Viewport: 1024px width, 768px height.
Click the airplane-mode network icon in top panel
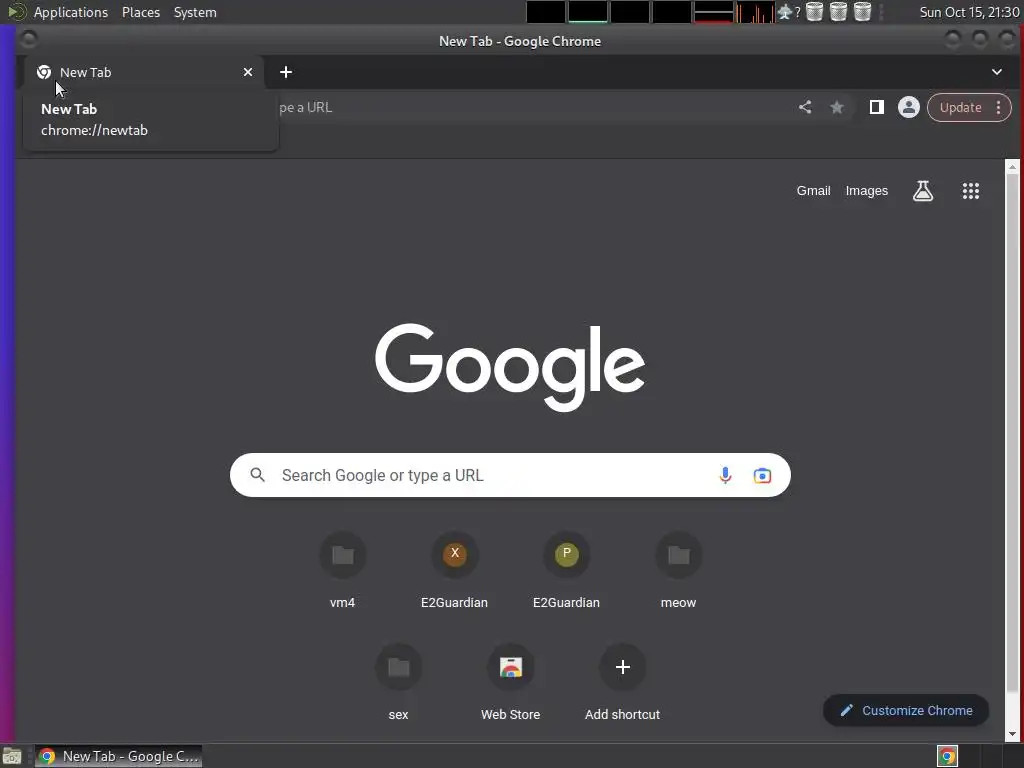tap(785, 12)
